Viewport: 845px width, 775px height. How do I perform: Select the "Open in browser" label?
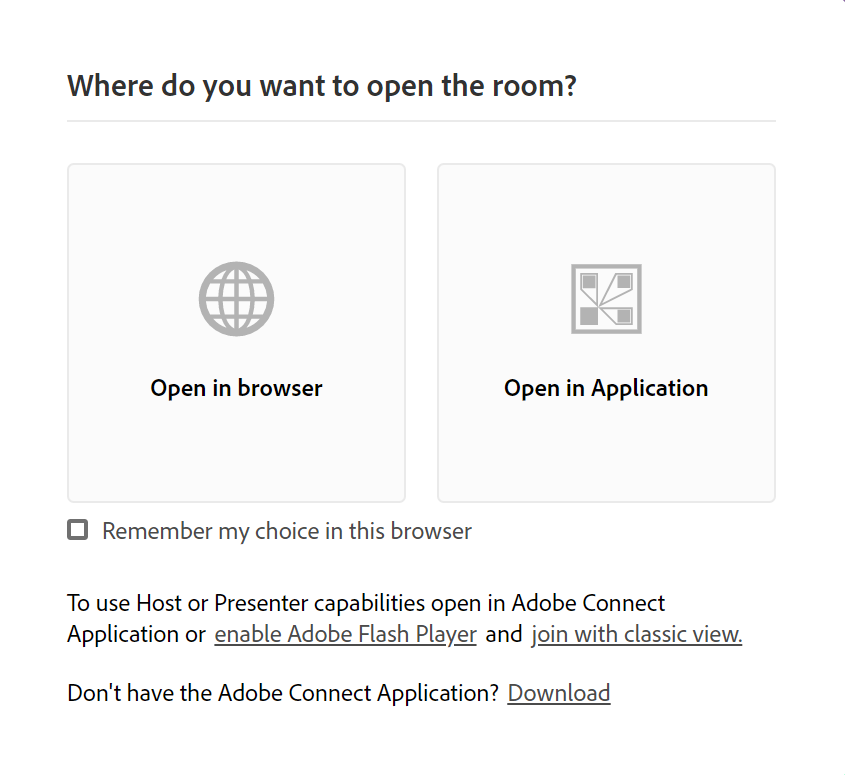point(236,388)
